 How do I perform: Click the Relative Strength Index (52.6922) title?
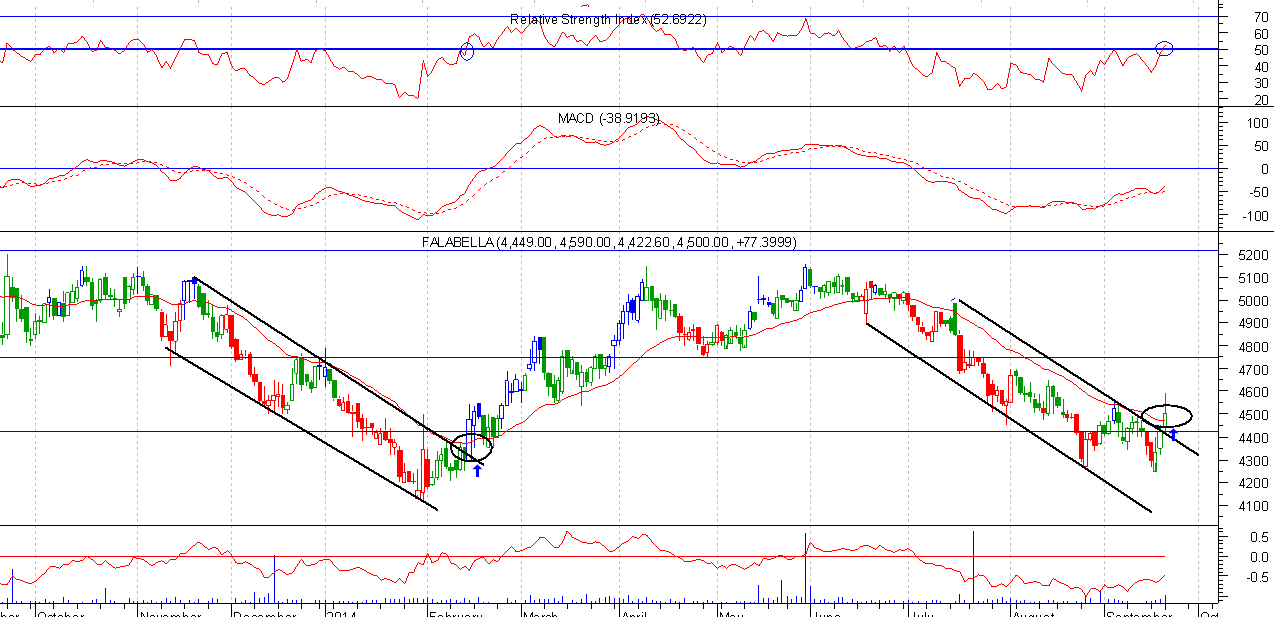click(x=608, y=19)
